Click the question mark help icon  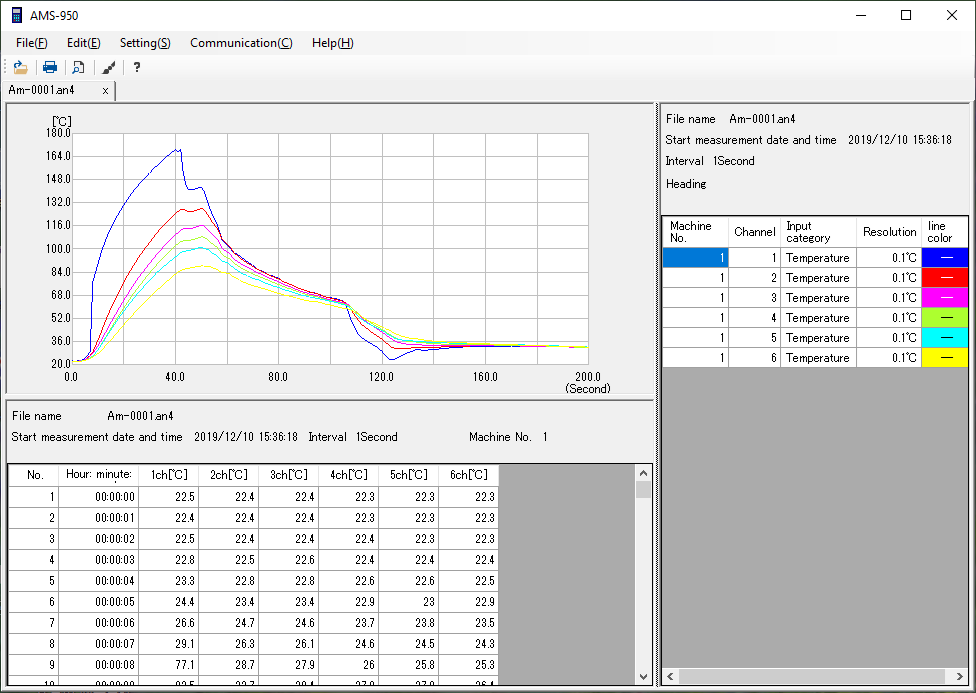137,67
